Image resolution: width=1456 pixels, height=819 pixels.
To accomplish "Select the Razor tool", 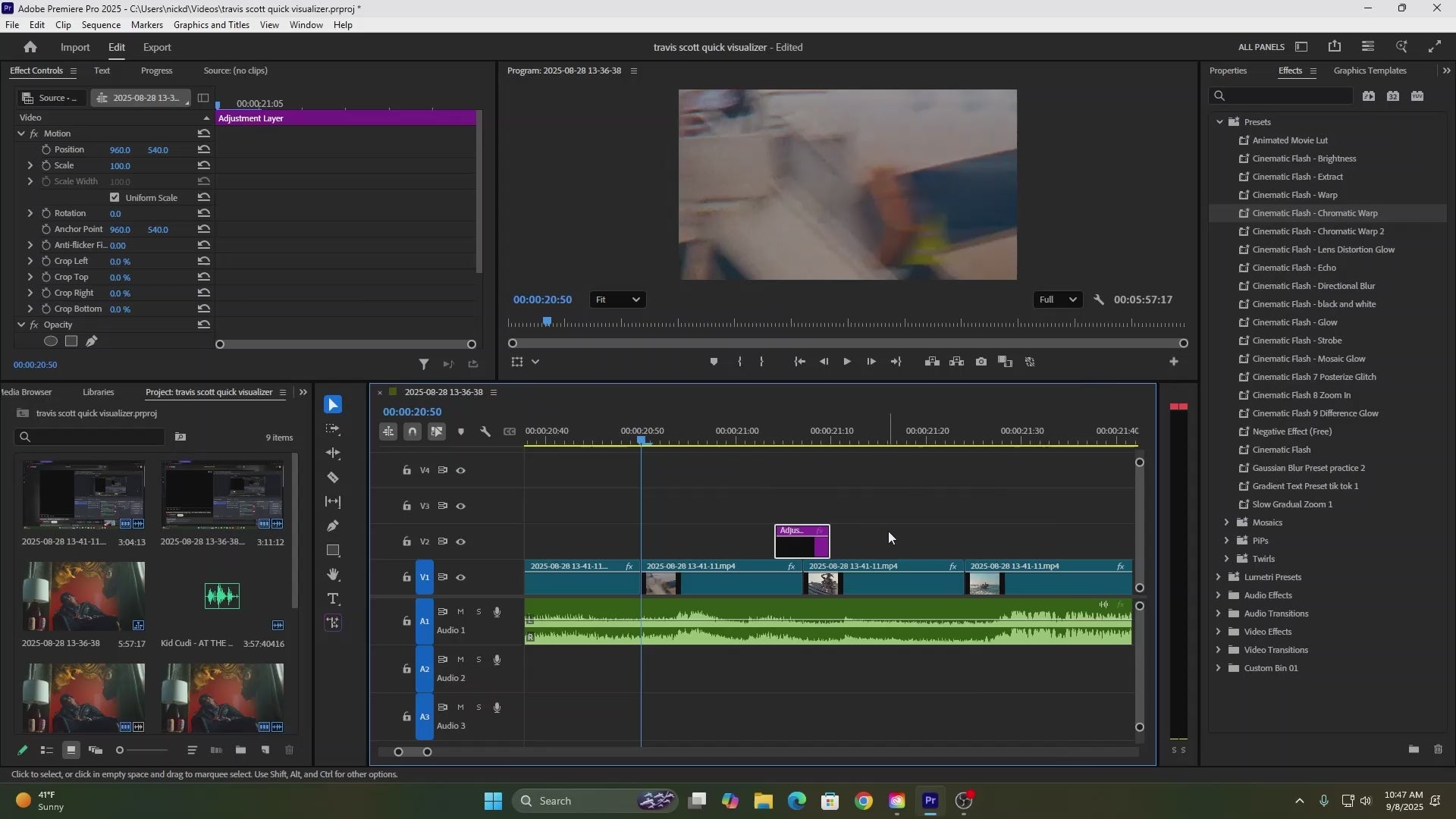I will pos(332,478).
